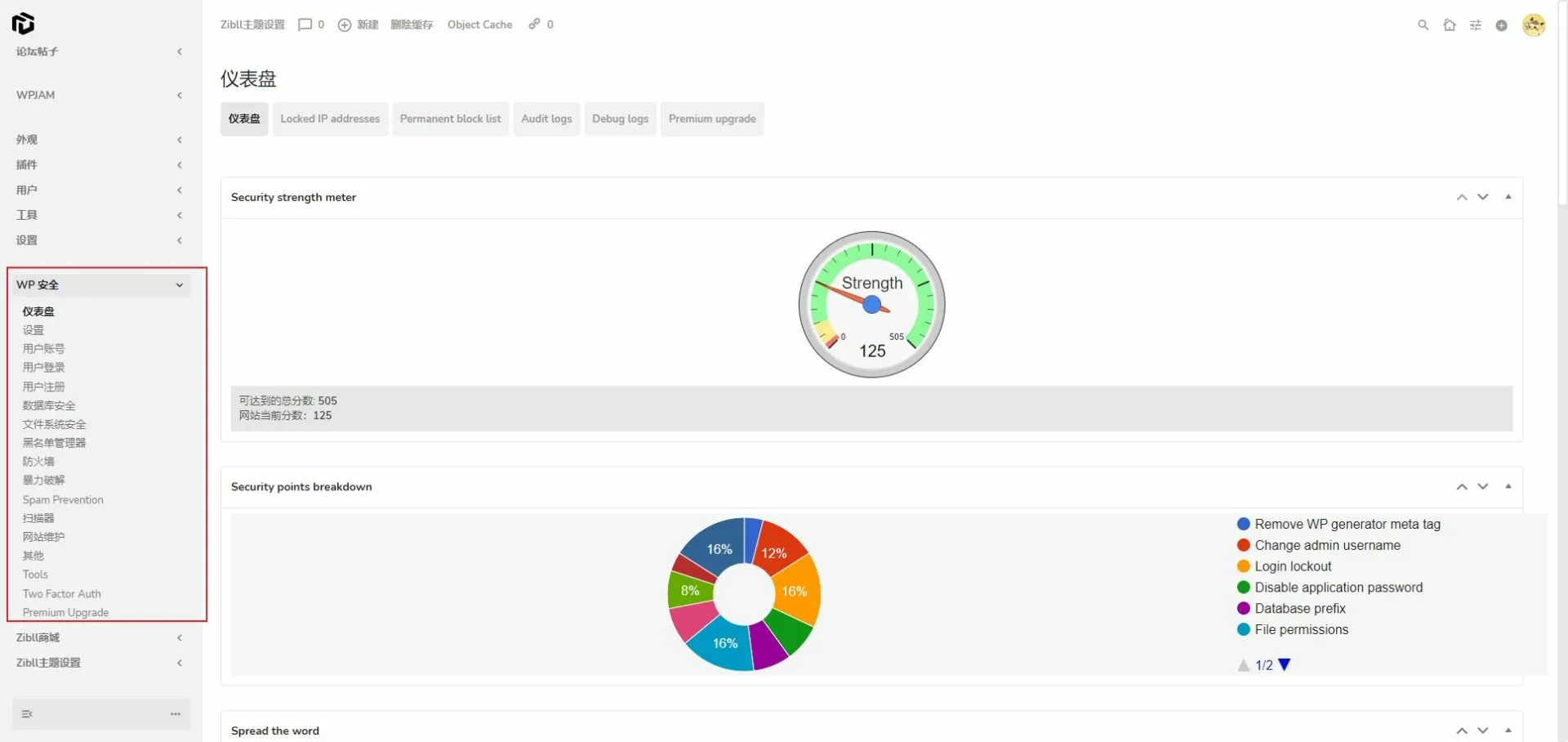Image resolution: width=1568 pixels, height=742 pixels.
Task: Toggle the Login lockout legend item
Action: pyautogui.click(x=1292, y=566)
